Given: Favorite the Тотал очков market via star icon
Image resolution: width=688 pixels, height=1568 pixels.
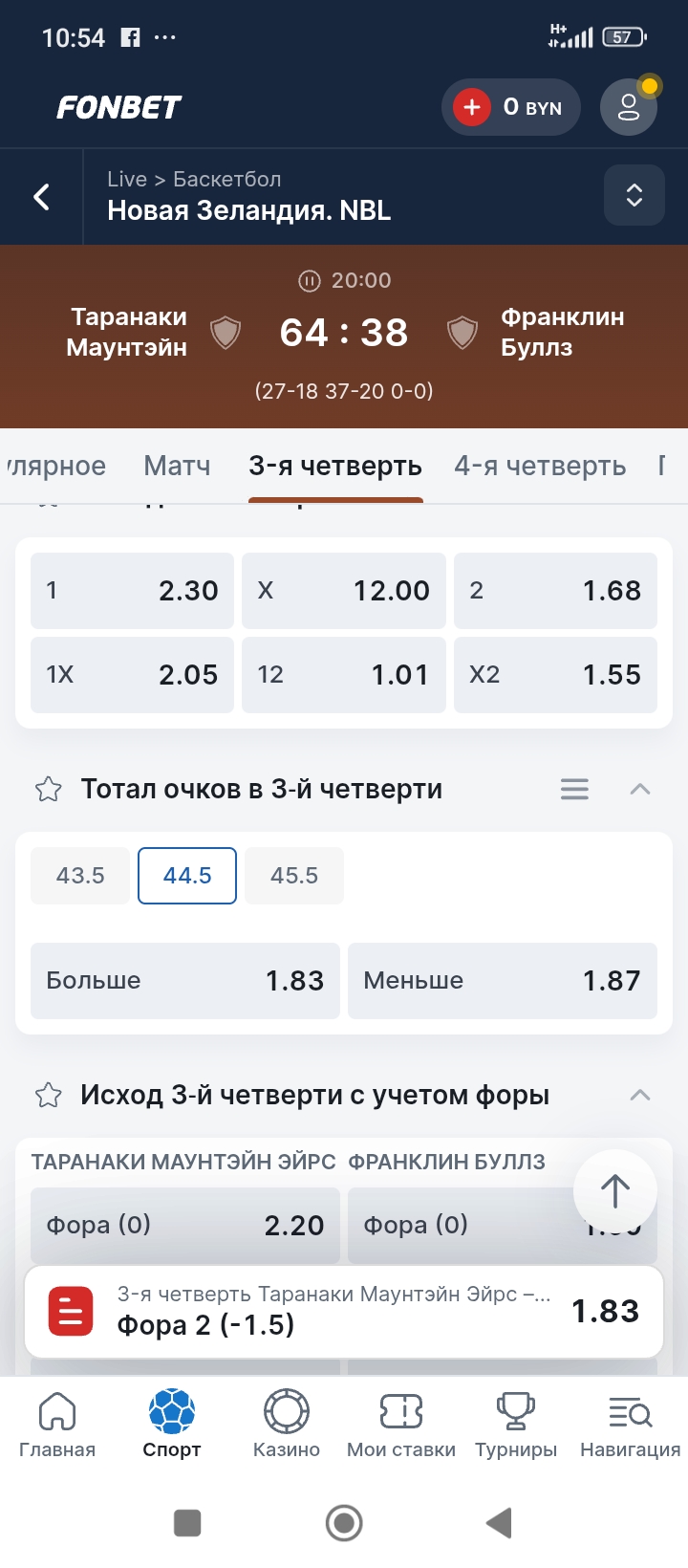Looking at the screenshot, I should tap(47, 789).
